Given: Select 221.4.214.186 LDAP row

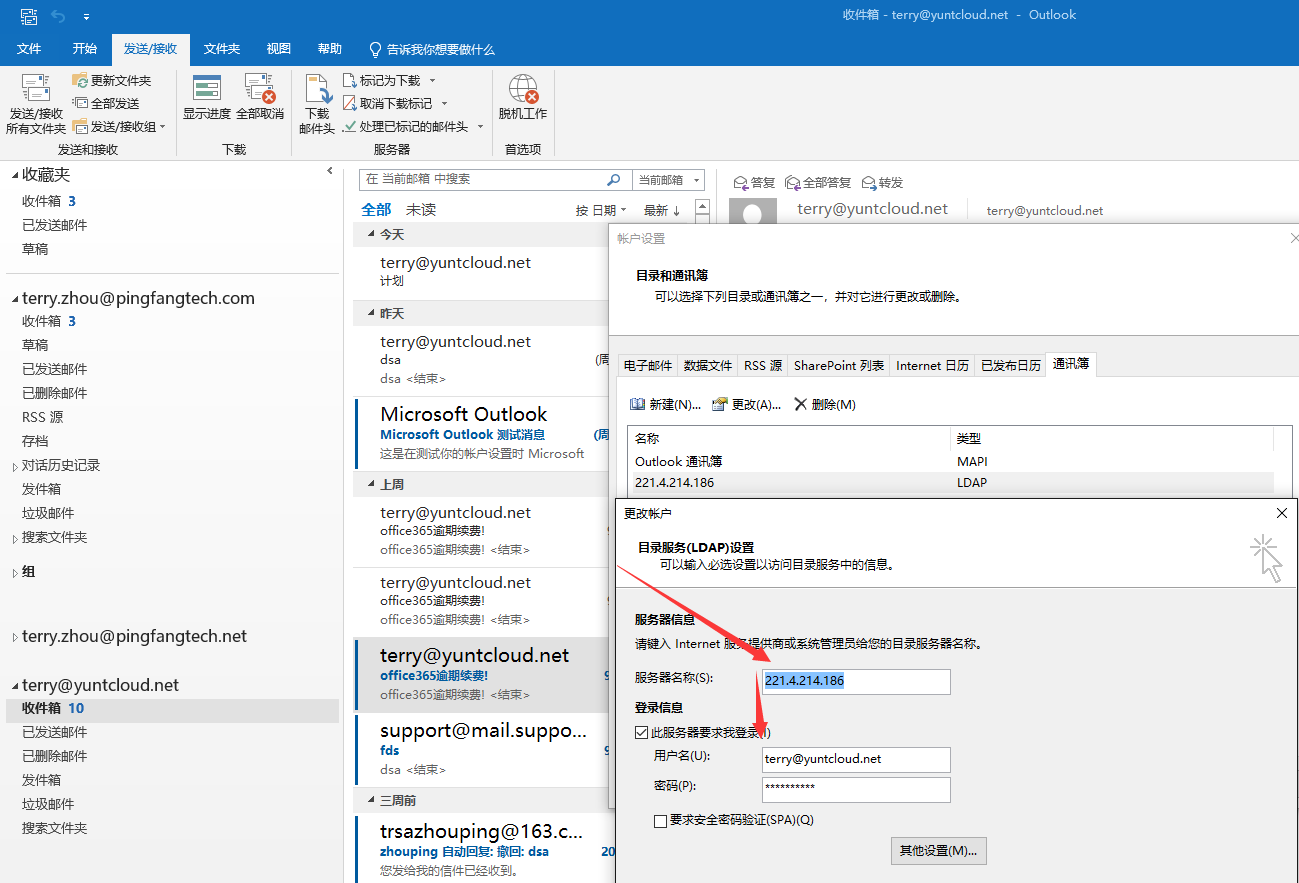Looking at the screenshot, I should (950, 482).
